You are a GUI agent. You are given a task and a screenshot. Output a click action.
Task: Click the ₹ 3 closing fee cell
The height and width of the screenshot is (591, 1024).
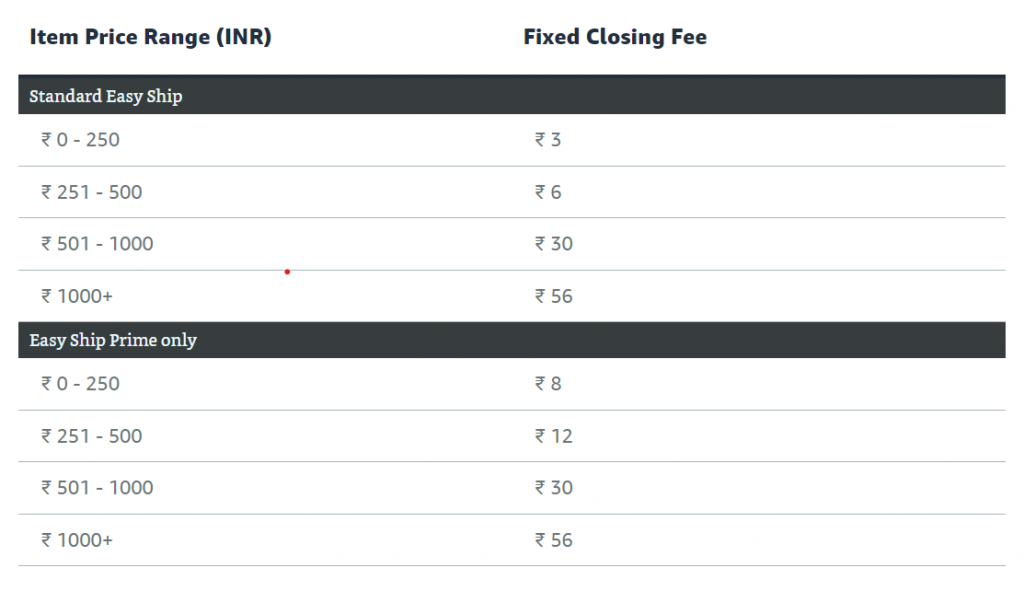pos(548,140)
